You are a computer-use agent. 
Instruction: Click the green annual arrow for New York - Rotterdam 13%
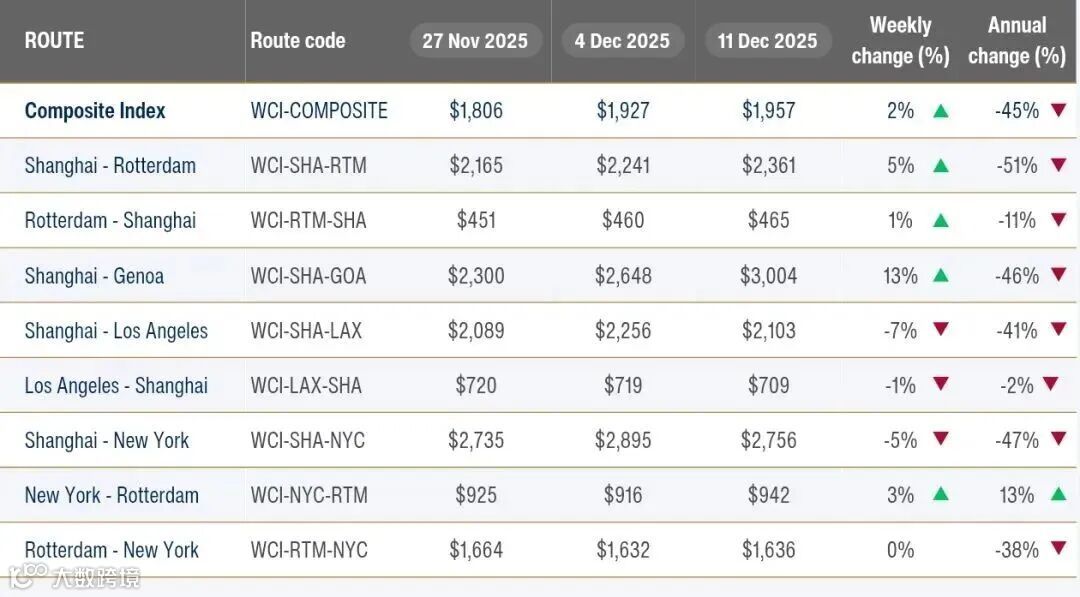click(x=1059, y=494)
